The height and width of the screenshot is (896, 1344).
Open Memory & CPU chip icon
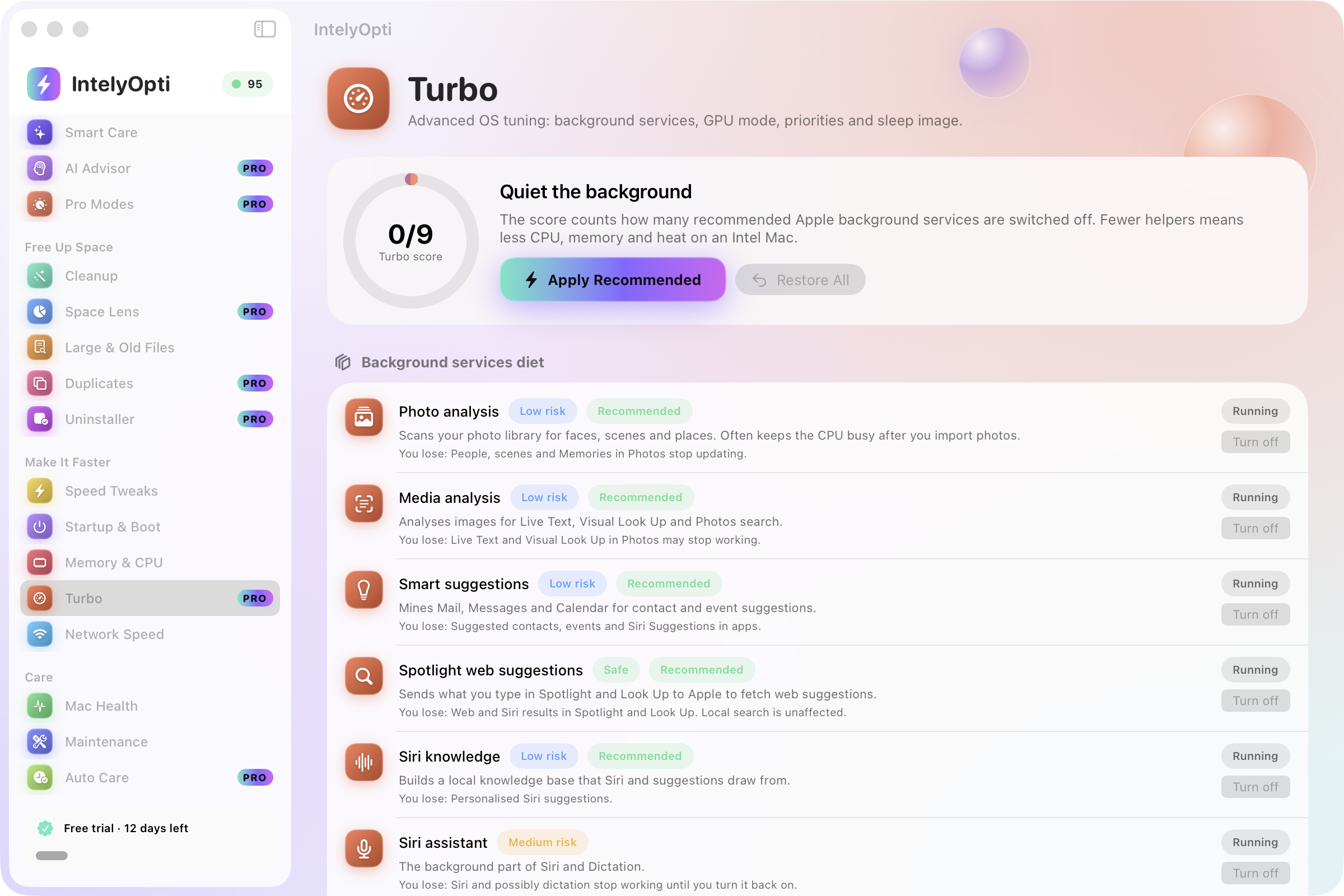(40, 563)
